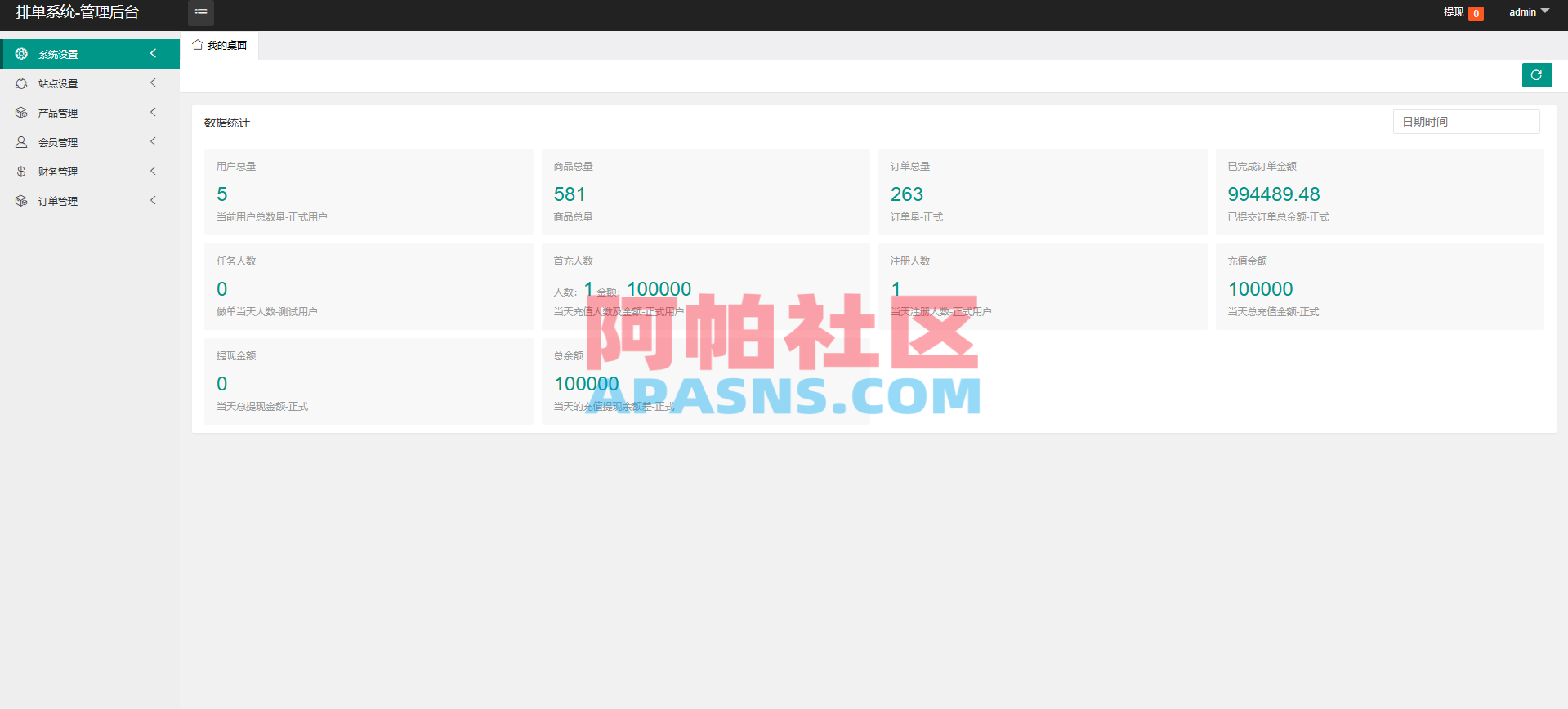Expand the 产品管理 menu chevron
Image resolution: width=1568 pixels, height=709 pixels.
pyautogui.click(x=153, y=113)
